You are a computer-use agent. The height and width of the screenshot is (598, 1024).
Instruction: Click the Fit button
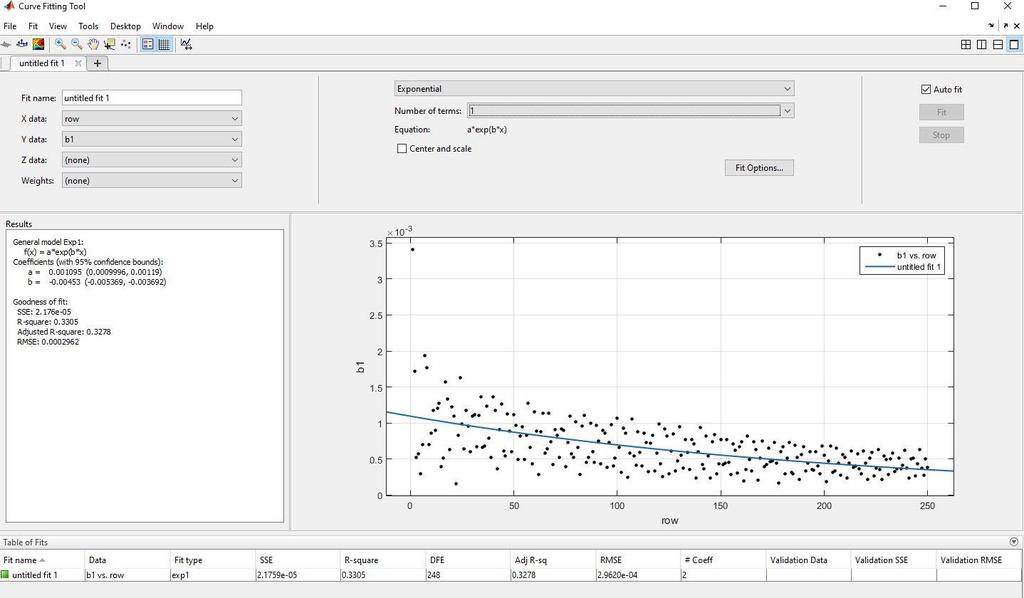click(941, 112)
